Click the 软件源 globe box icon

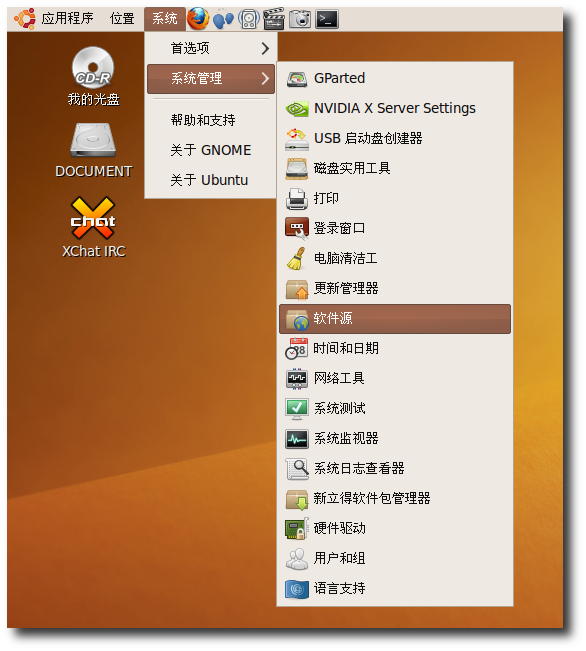click(297, 319)
